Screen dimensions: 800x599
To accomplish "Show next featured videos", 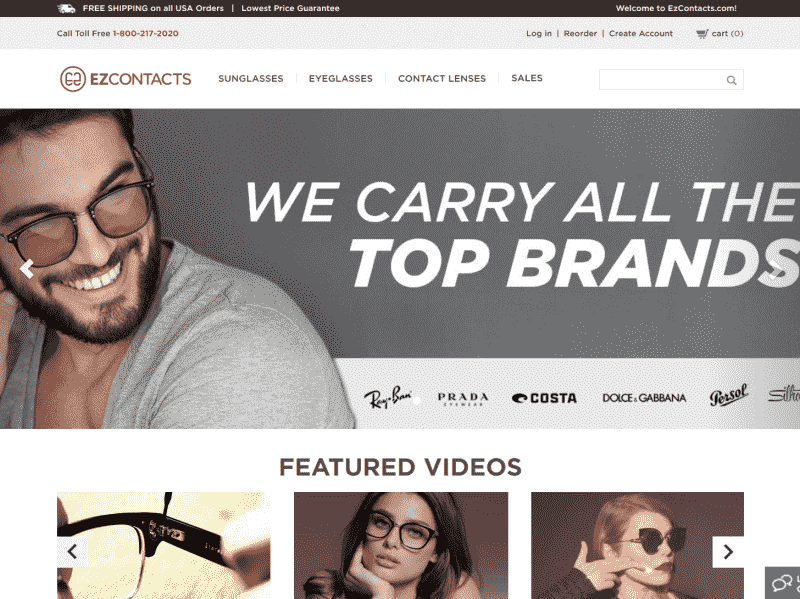I will coord(728,552).
